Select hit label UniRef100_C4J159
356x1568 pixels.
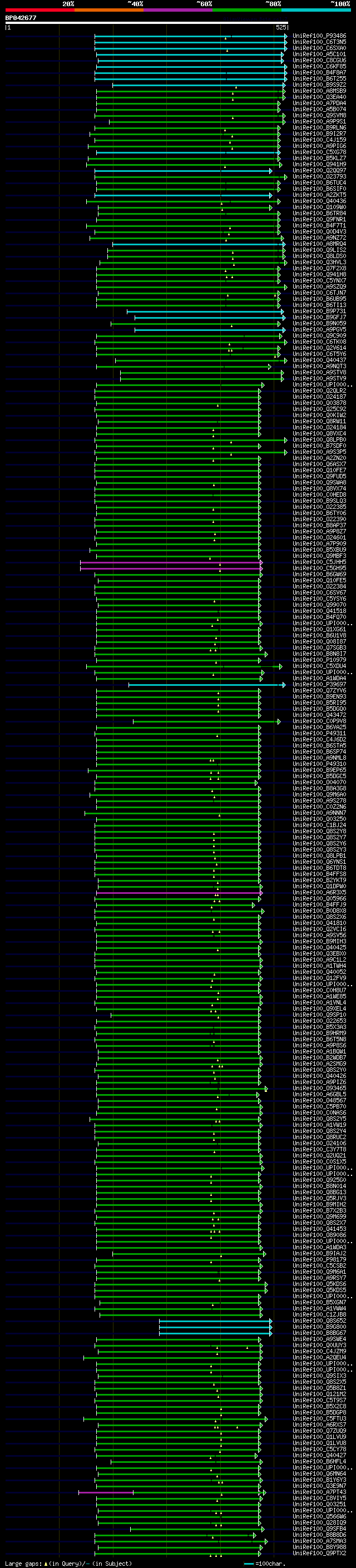(x=319, y=140)
